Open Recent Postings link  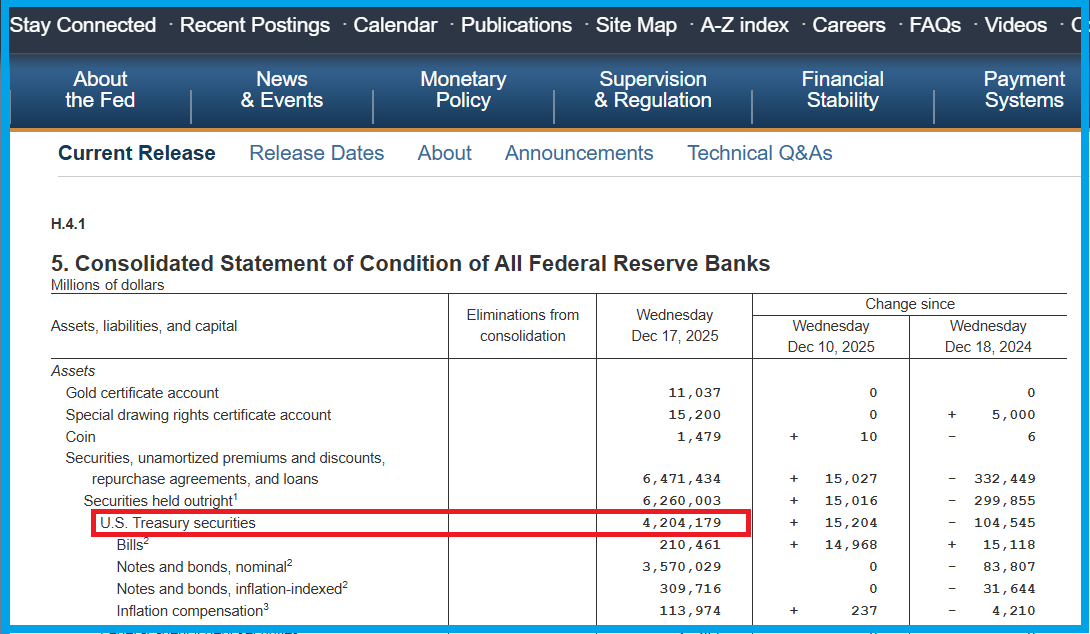coord(255,25)
